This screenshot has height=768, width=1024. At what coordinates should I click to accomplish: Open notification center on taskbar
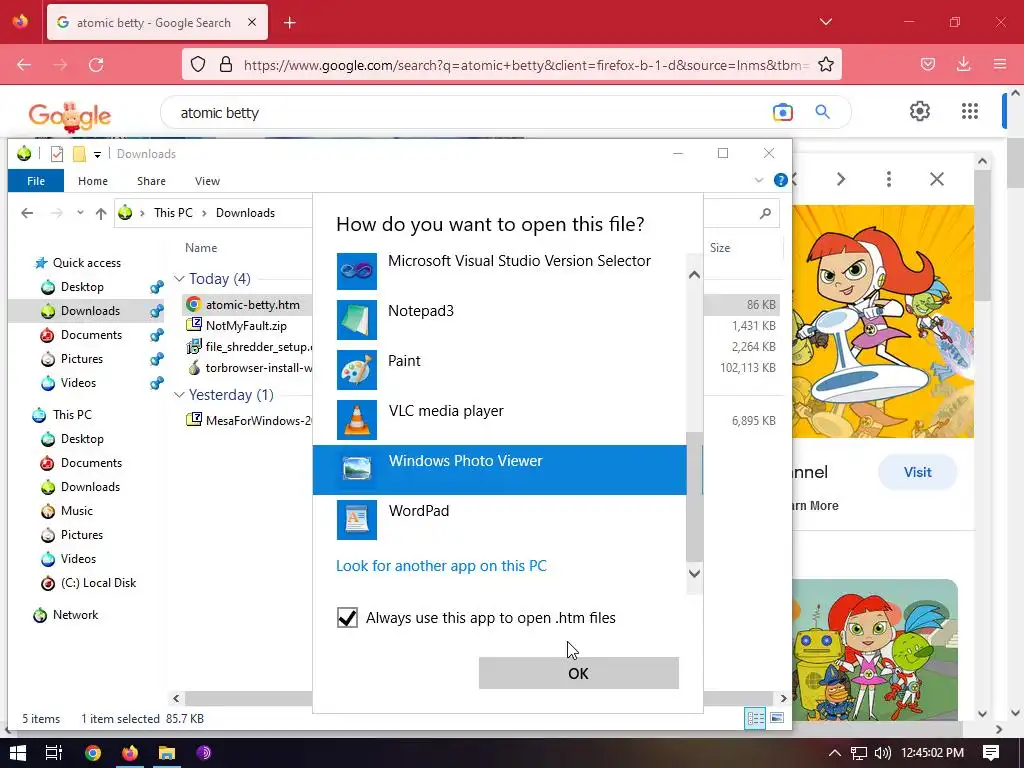pos(991,753)
